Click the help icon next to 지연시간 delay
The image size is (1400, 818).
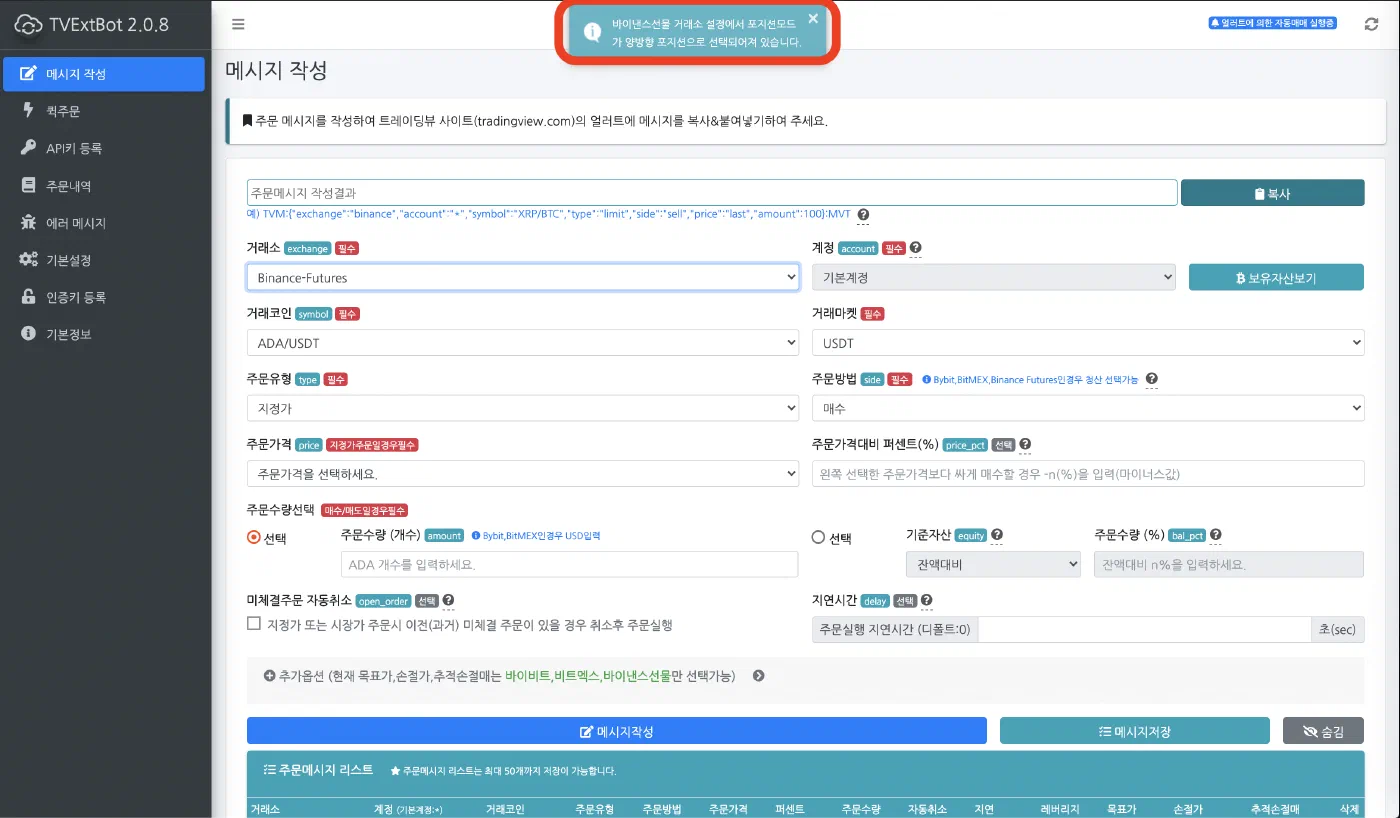pyautogui.click(x=927, y=600)
